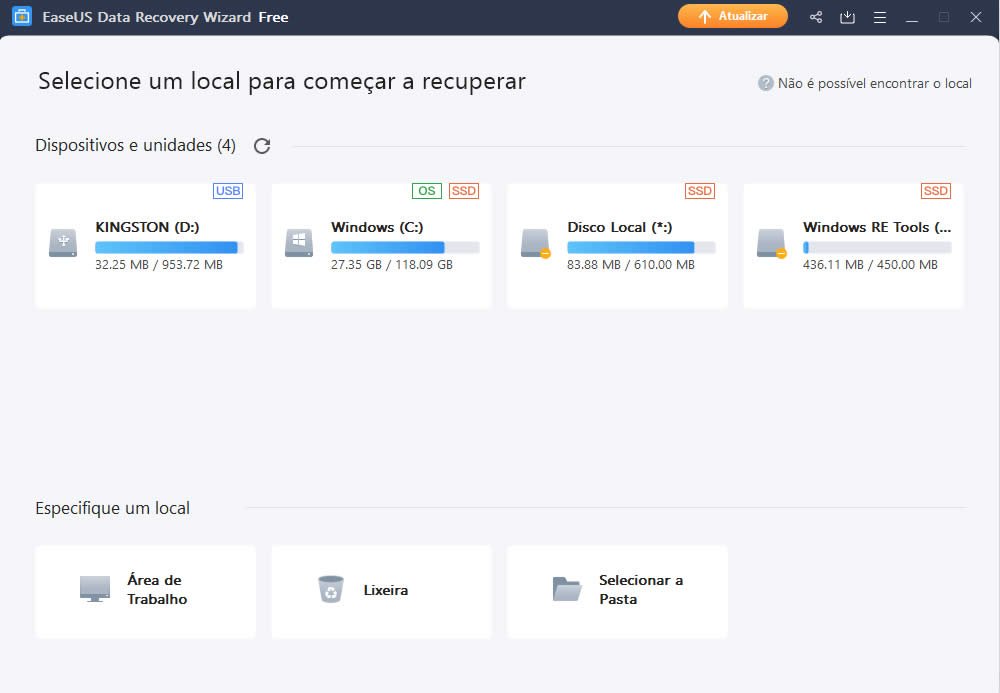Screen dimensions: 1000x693
Task: Click Disco Local usage progress bar
Action: (641, 247)
